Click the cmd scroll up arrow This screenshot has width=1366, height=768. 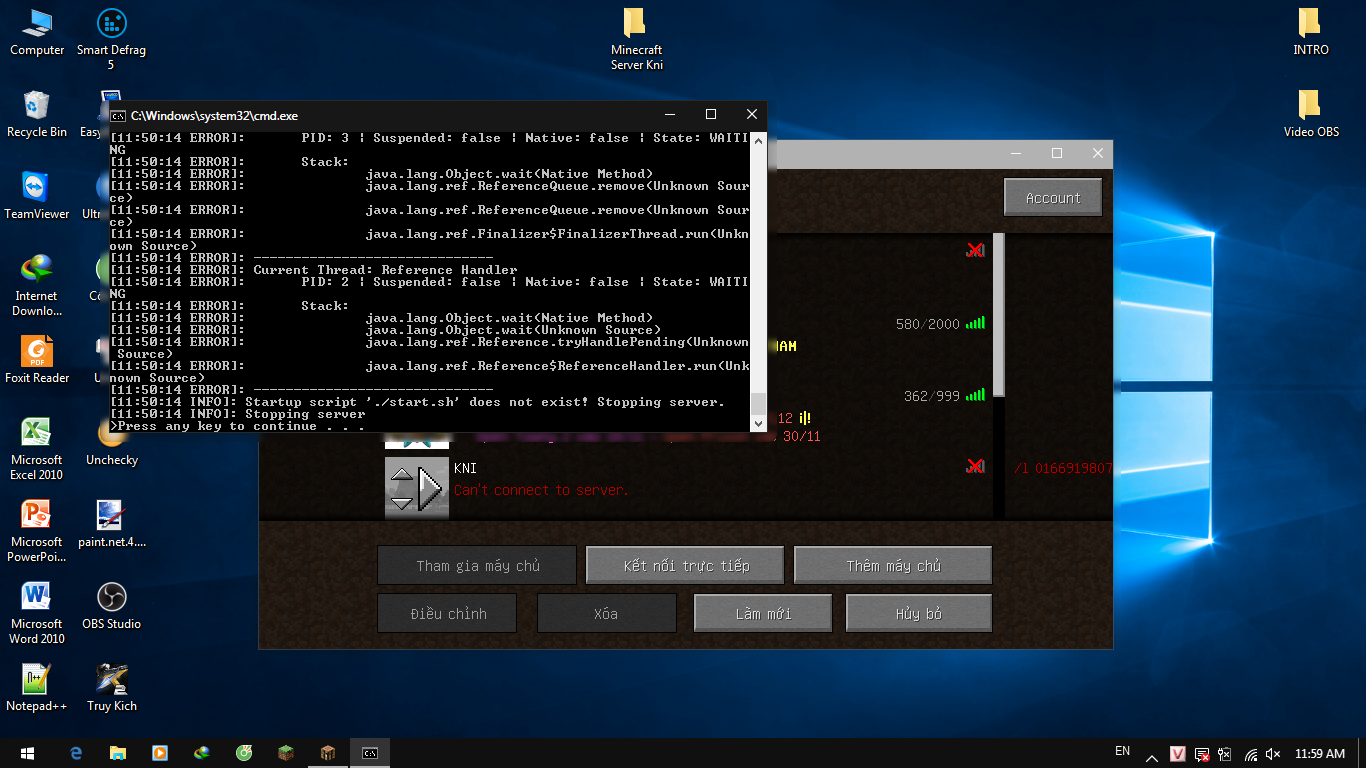pyautogui.click(x=757, y=140)
